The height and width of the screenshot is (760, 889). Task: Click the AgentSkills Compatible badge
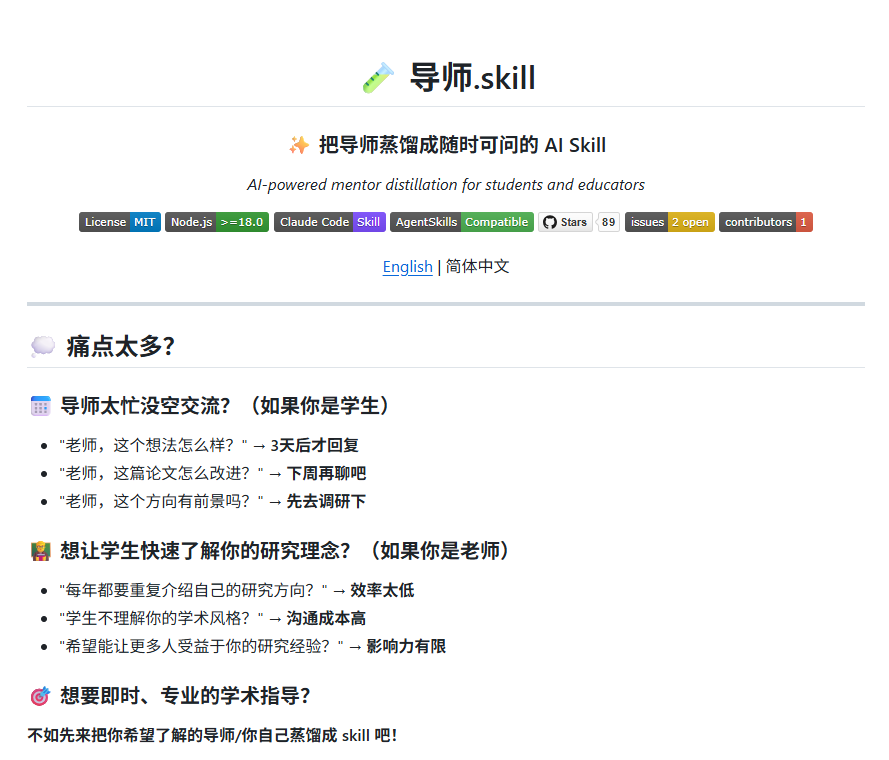(x=461, y=222)
